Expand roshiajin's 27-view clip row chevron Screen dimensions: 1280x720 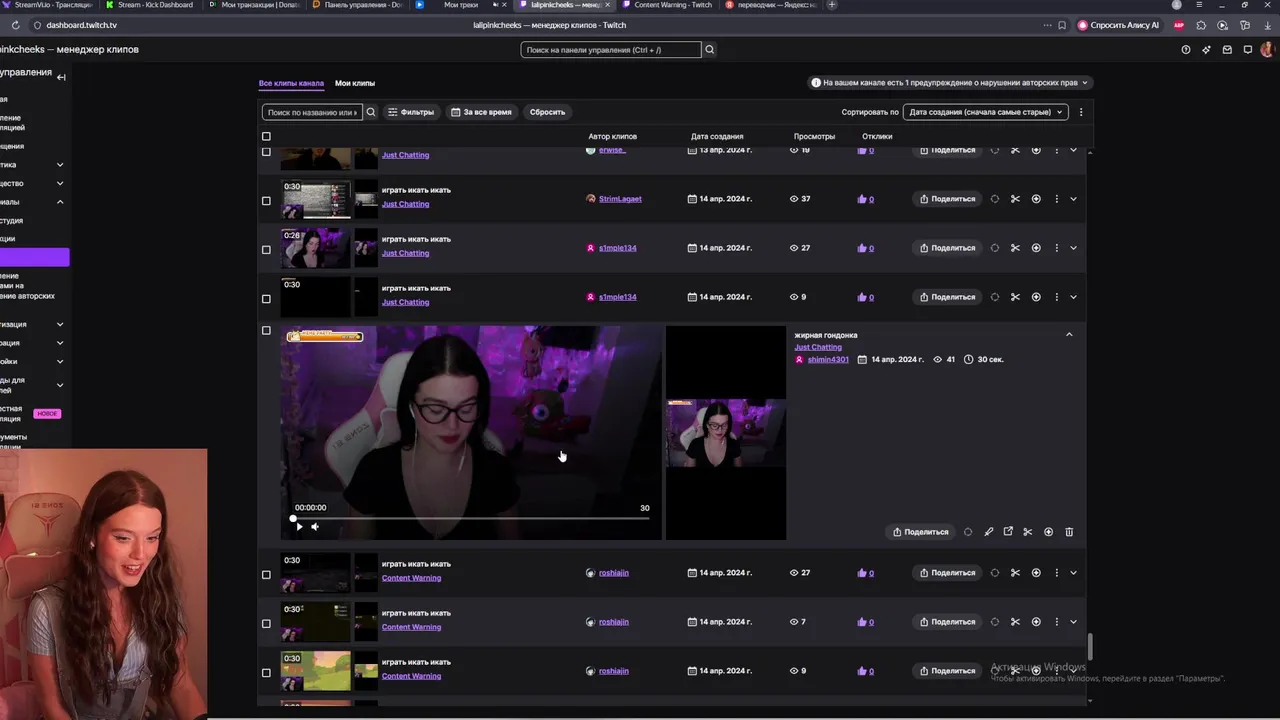(x=1073, y=573)
